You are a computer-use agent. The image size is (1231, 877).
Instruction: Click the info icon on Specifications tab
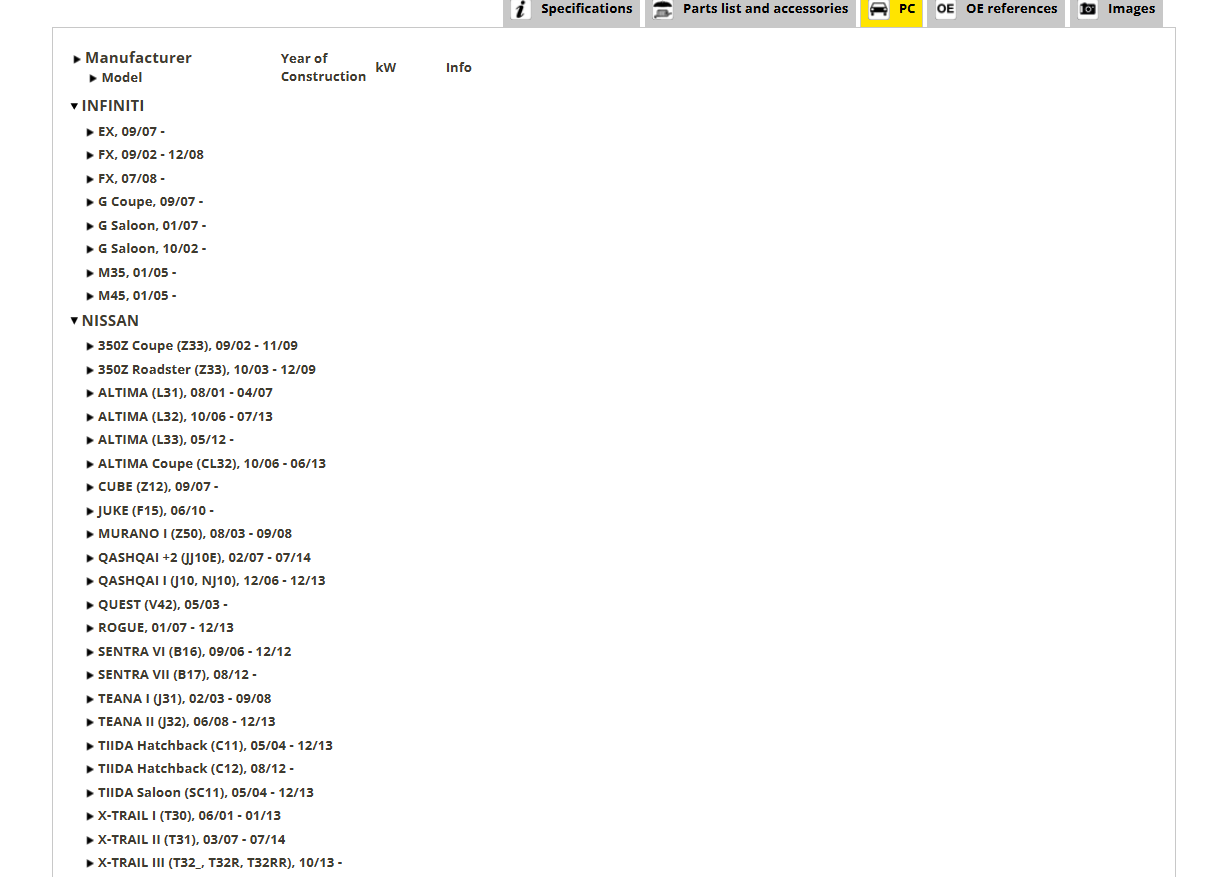520,10
